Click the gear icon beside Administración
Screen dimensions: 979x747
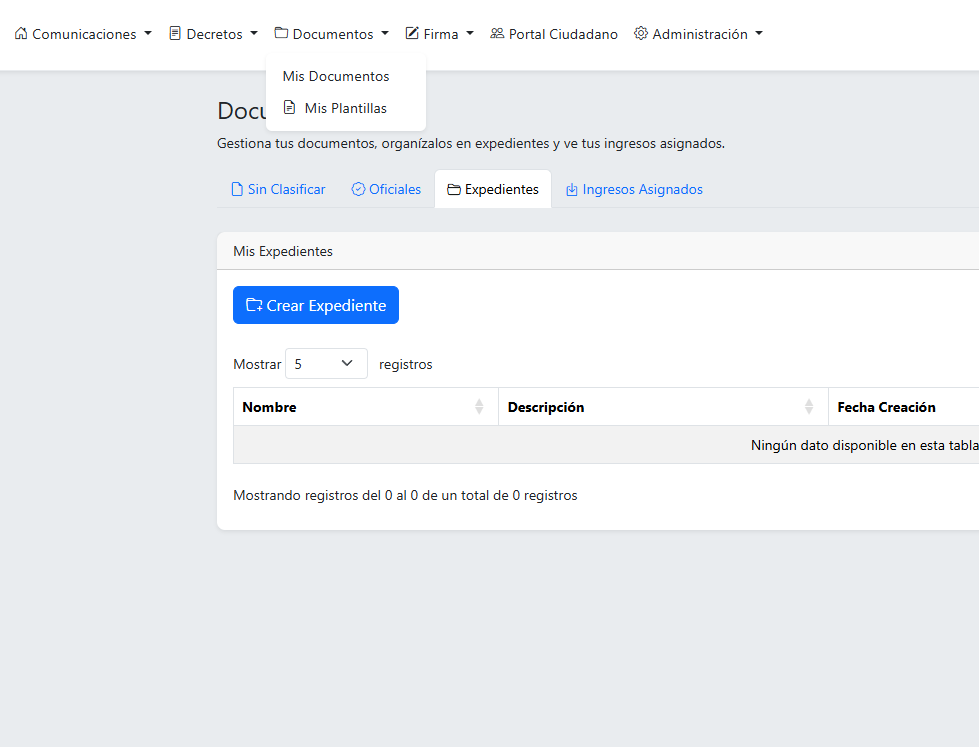(x=641, y=34)
